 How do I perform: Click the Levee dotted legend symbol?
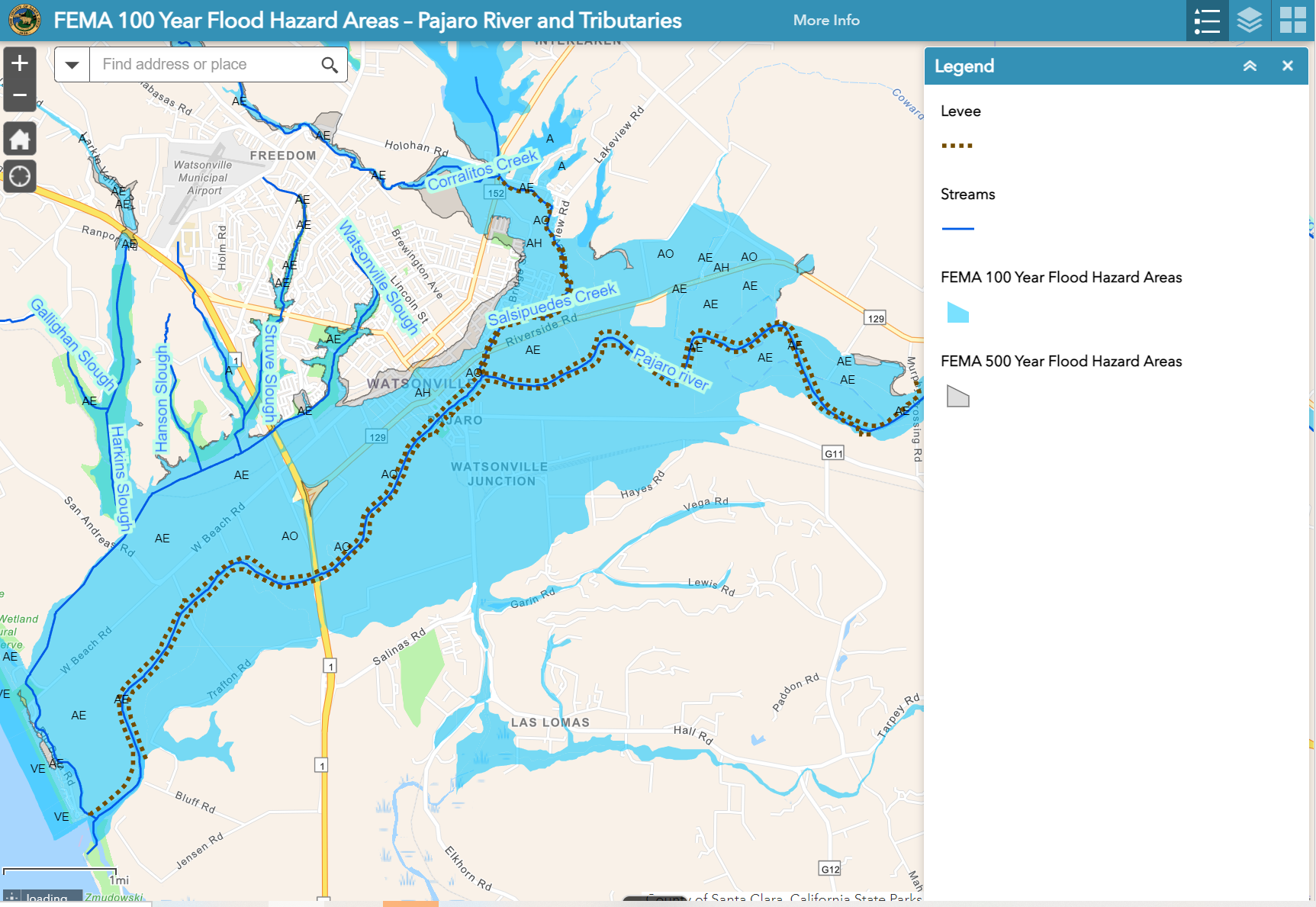click(x=957, y=145)
